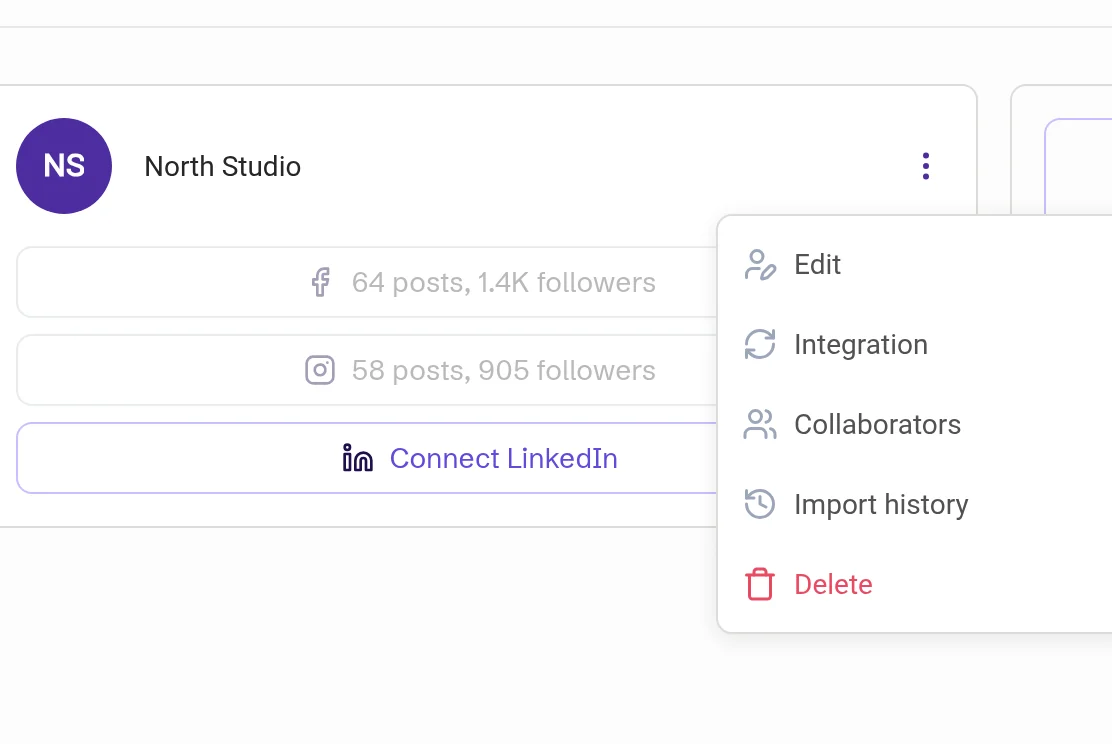The height and width of the screenshot is (744, 1112).
Task: Select Integration in the dropdown menu
Action: point(915,345)
